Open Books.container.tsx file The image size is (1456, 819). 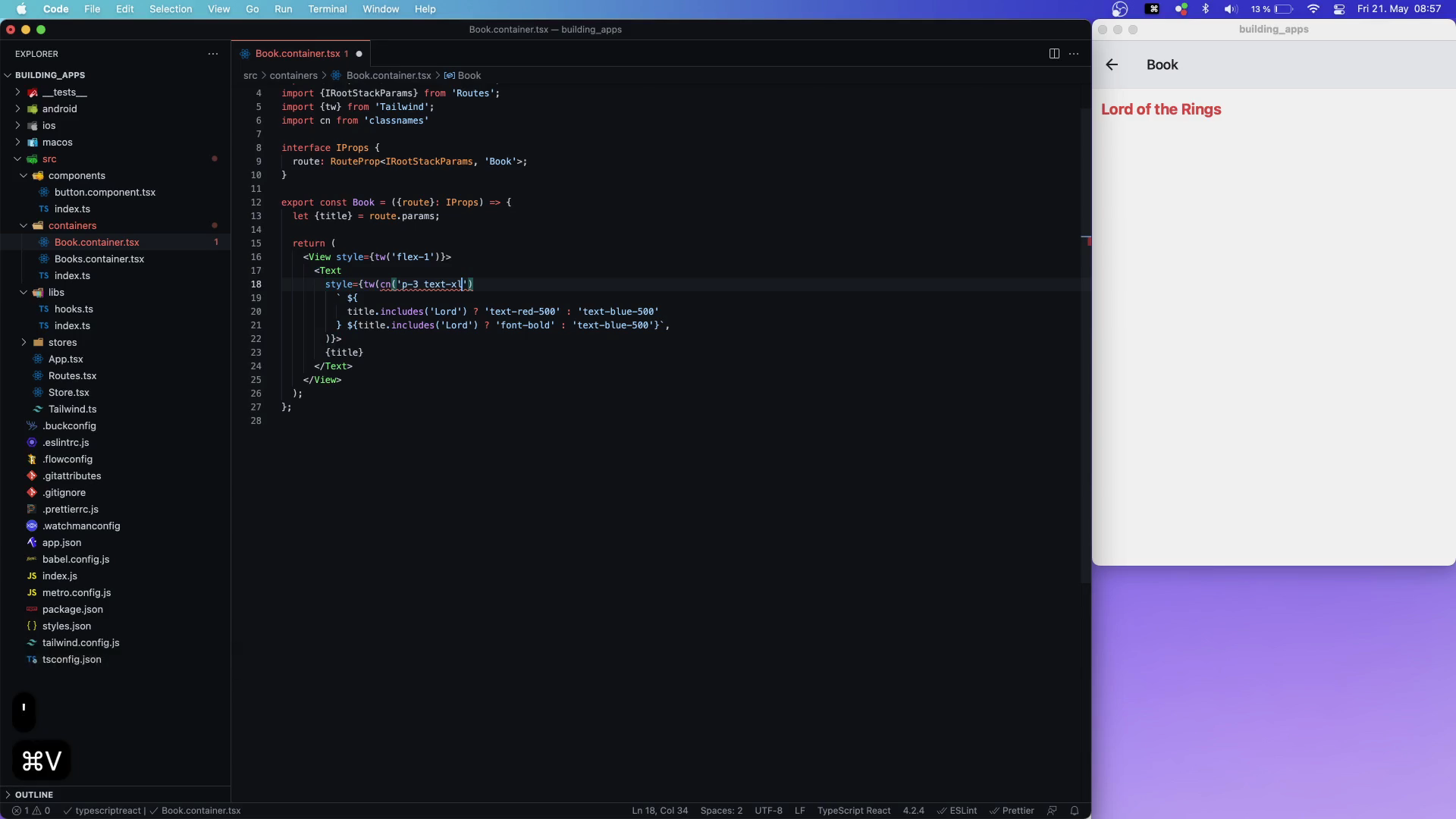pyautogui.click(x=99, y=259)
